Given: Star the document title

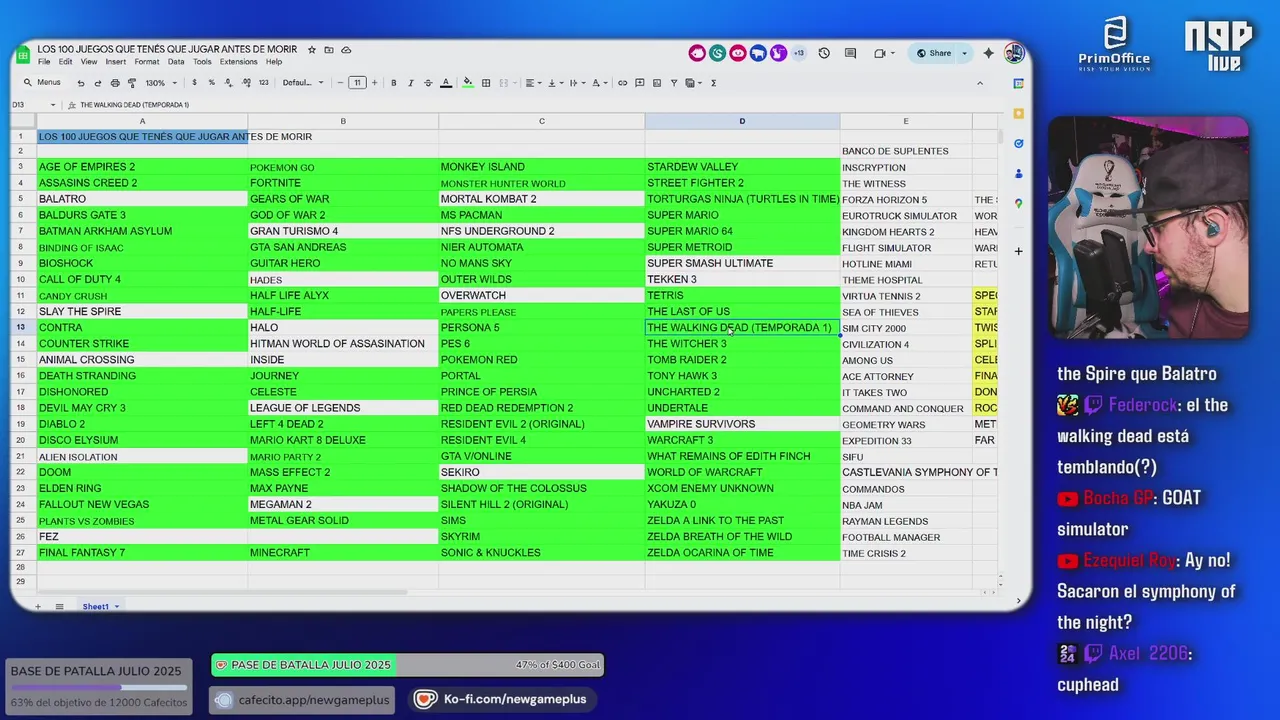Looking at the screenshot, I should click(312, 50).
